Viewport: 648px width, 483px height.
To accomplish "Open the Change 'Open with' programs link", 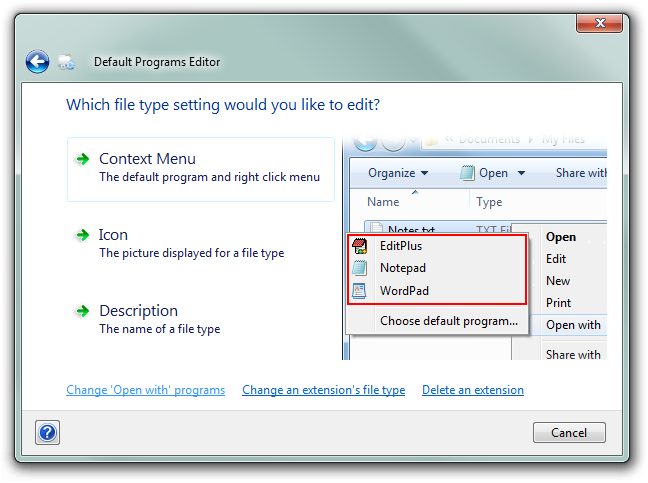I will click(x=145, y=390).
